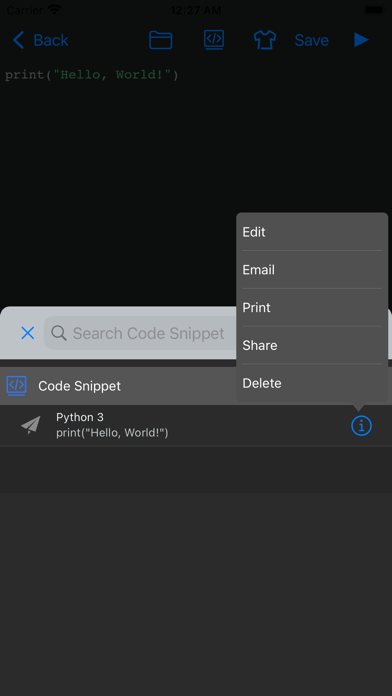Tap the 12:27 AM clock
This screenshot has width=392, height=696.
pyautogui.click(x=196, y=10)
